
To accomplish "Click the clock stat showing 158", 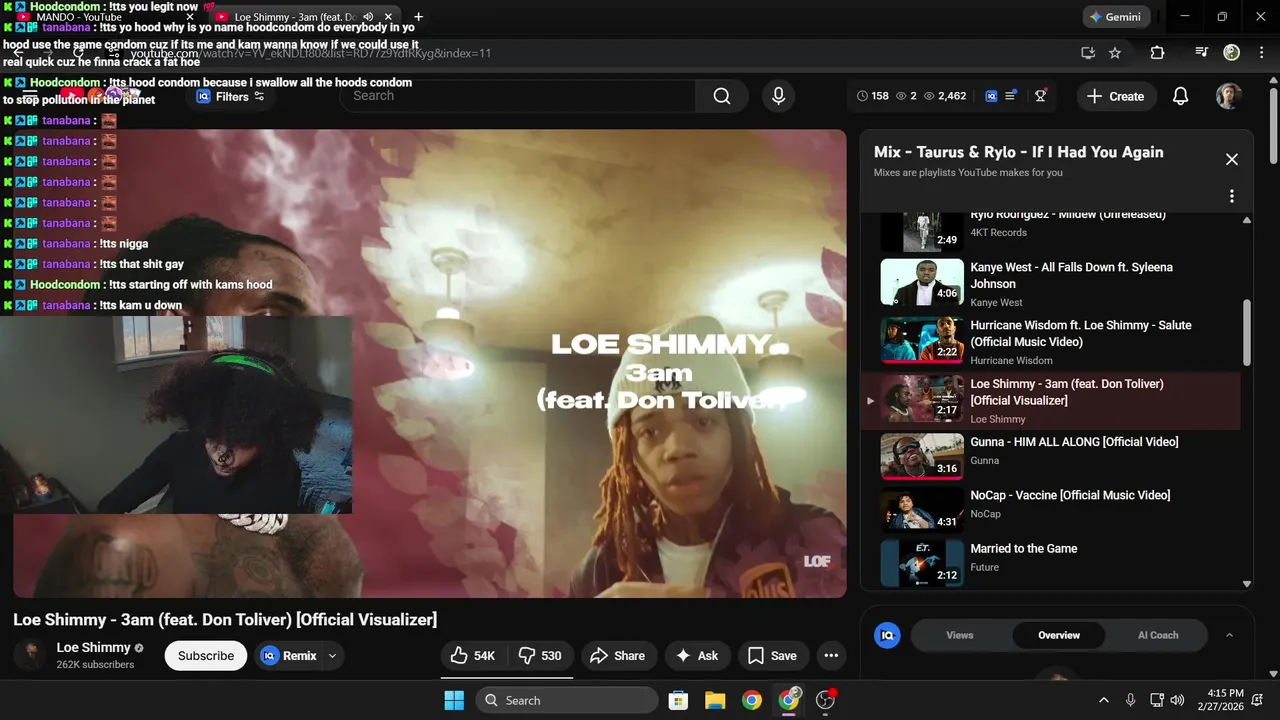I will (x=873, y=96).
